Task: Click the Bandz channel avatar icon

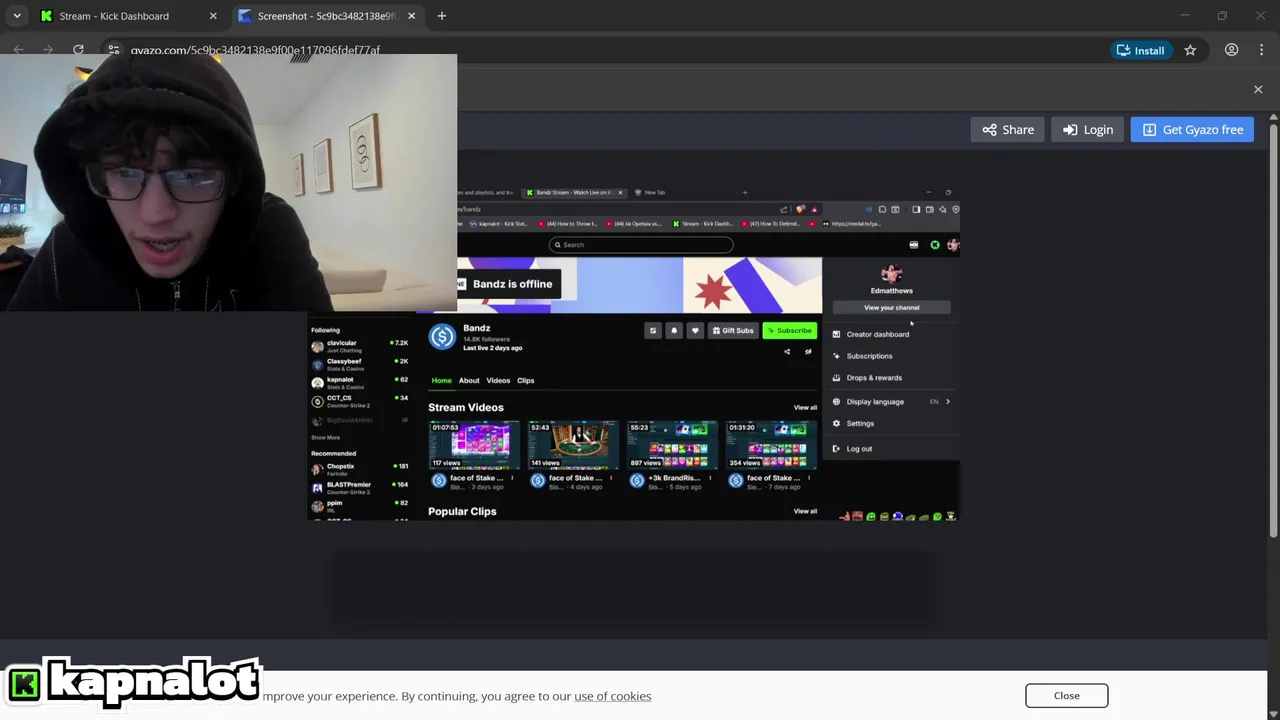Action: [442, 337]
